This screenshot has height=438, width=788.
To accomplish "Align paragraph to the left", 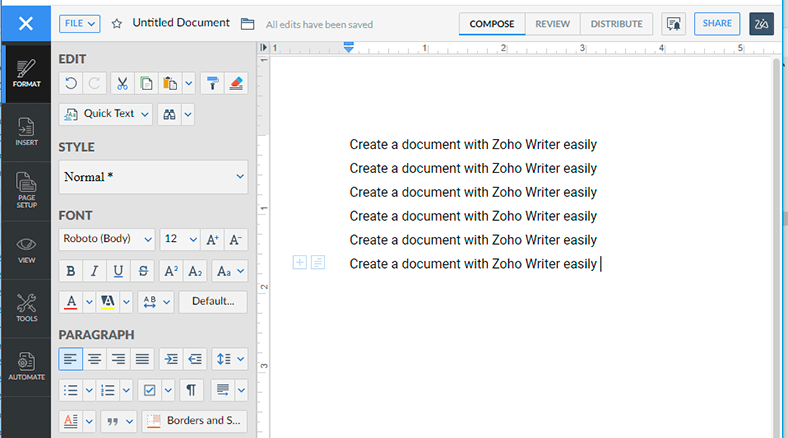I will click(71, 359).
